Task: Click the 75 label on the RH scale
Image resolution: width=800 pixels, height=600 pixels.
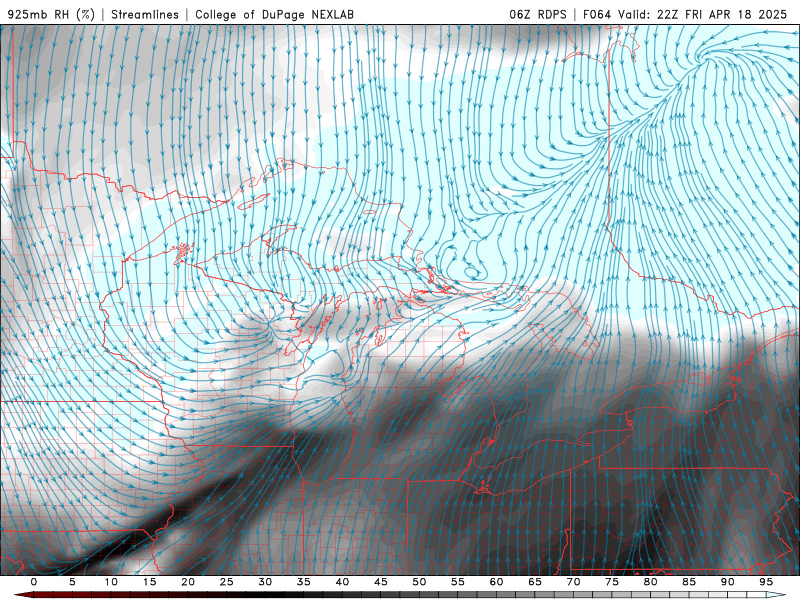Action: click(612, 582)
